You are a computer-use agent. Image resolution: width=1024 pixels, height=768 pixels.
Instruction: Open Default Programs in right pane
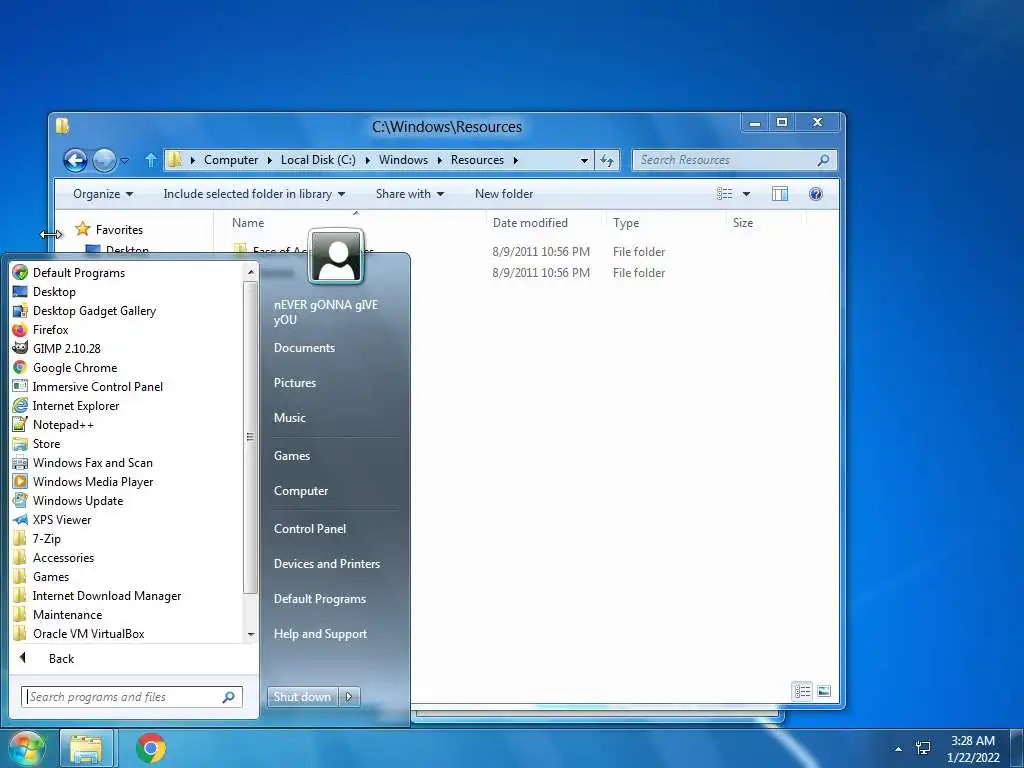(x=320, y=599)
